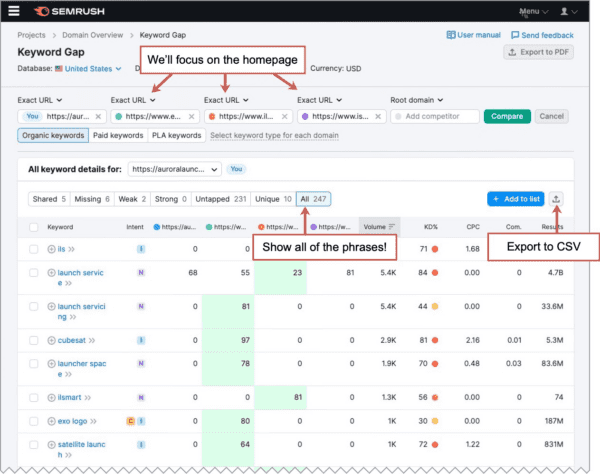This screenshot has width=600, height=474.
Task: Switch to the Missing 6 filter tab
Action: pos(92,199)
